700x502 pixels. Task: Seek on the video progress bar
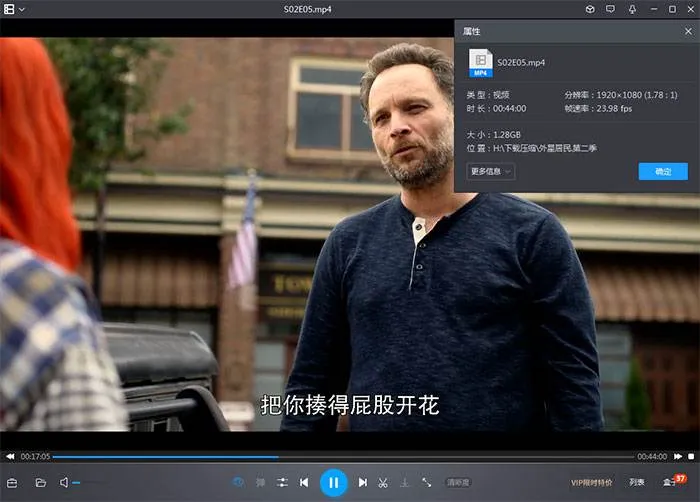pos(343,457)
